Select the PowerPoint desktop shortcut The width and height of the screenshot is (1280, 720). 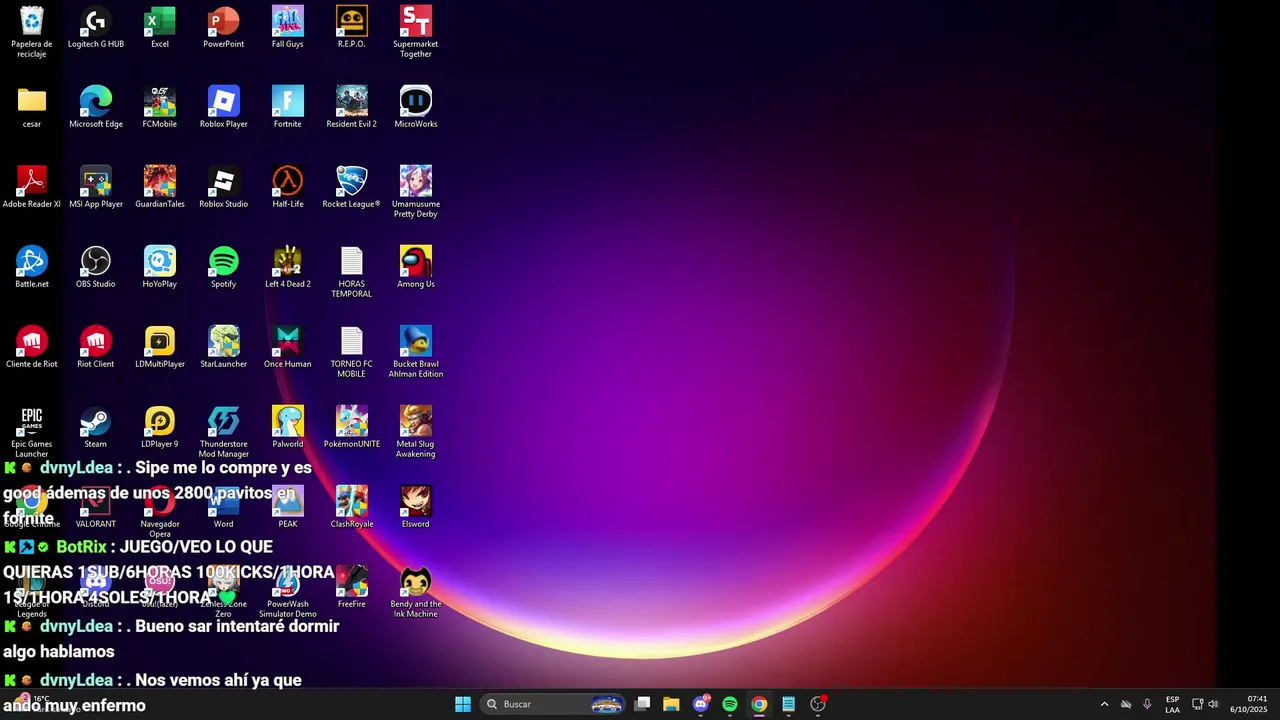[224, 27]
